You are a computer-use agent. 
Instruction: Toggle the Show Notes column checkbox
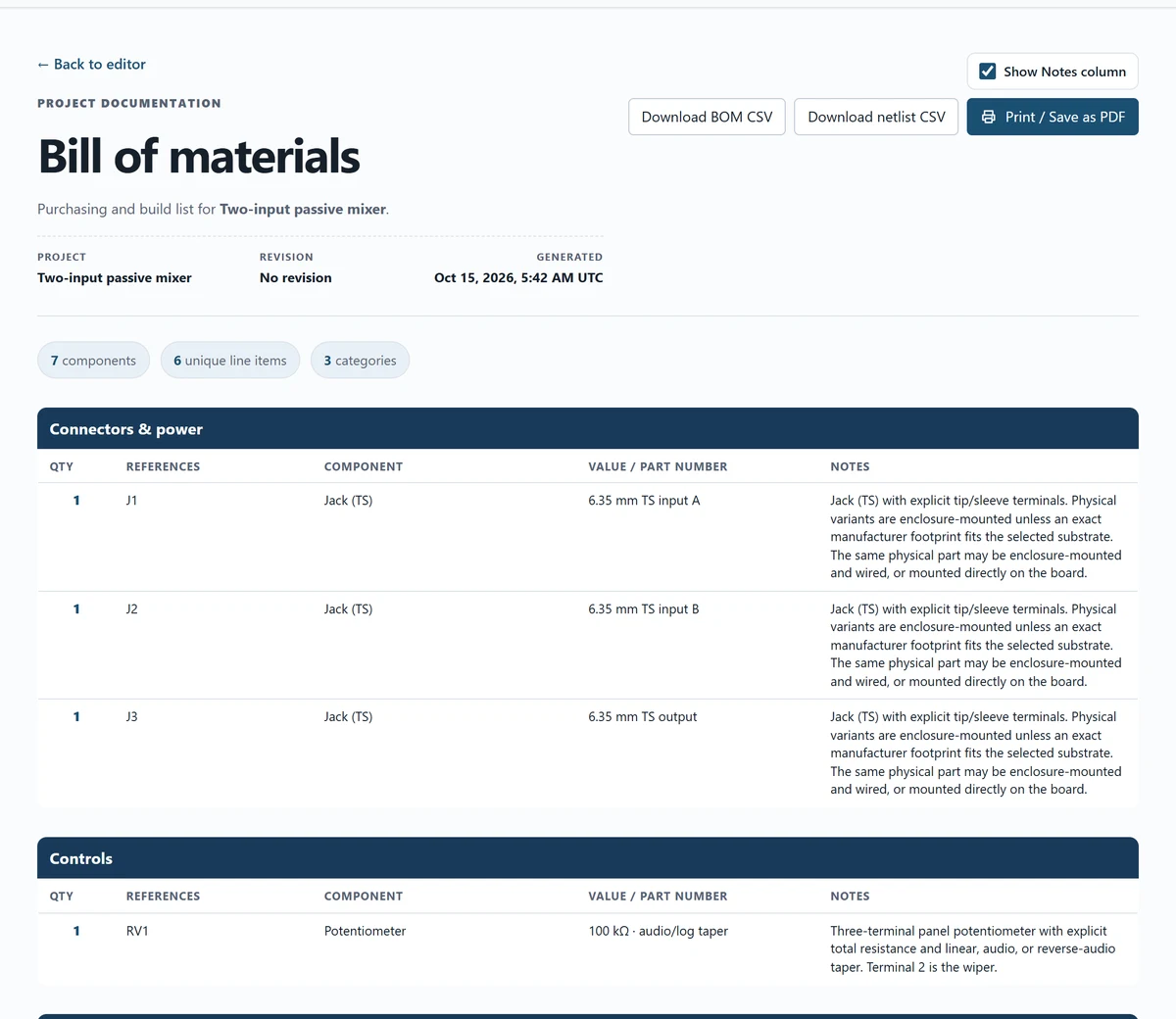[988, 72]
